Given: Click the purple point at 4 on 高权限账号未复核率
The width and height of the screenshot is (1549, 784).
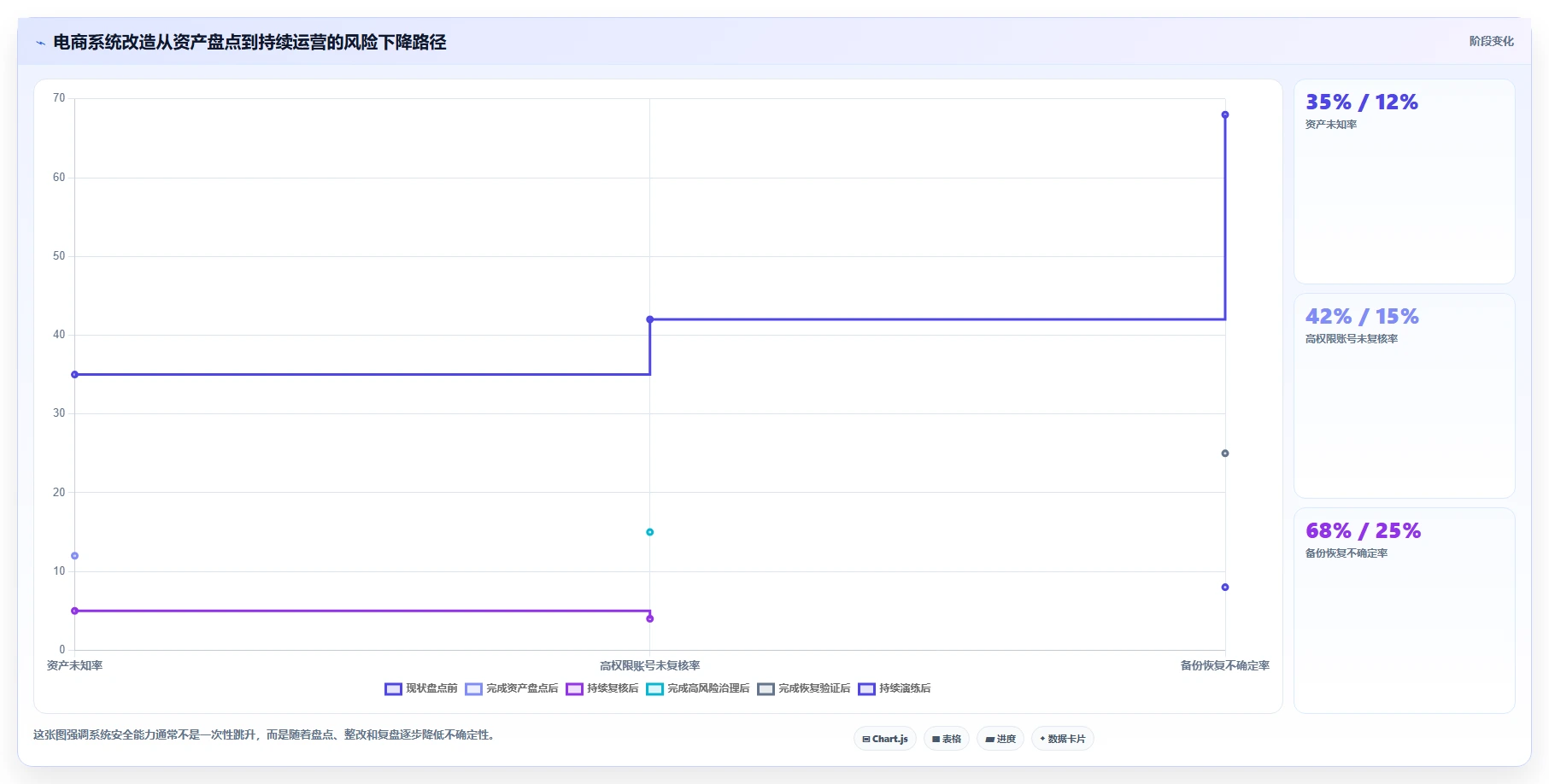Looking at the screenshot, I should [650, 618].
